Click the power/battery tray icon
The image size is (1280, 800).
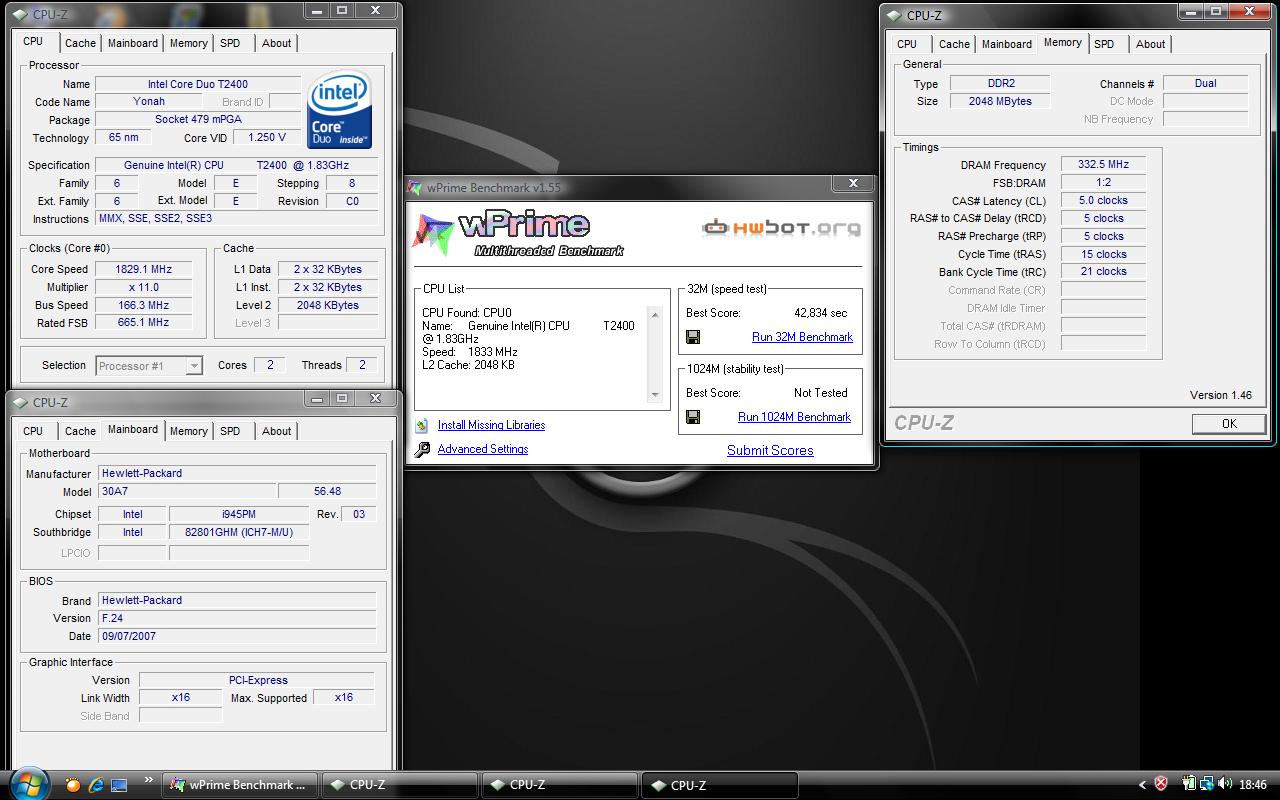point(1189,785)
